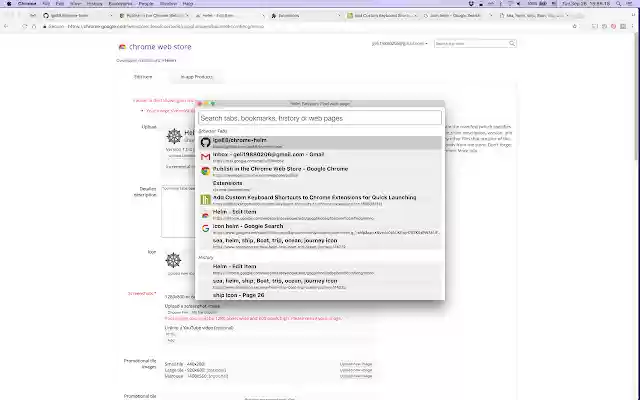Select the ship icon - Page 26 history result
Screen dimensions: 640x400
click(x=320, y=296)
